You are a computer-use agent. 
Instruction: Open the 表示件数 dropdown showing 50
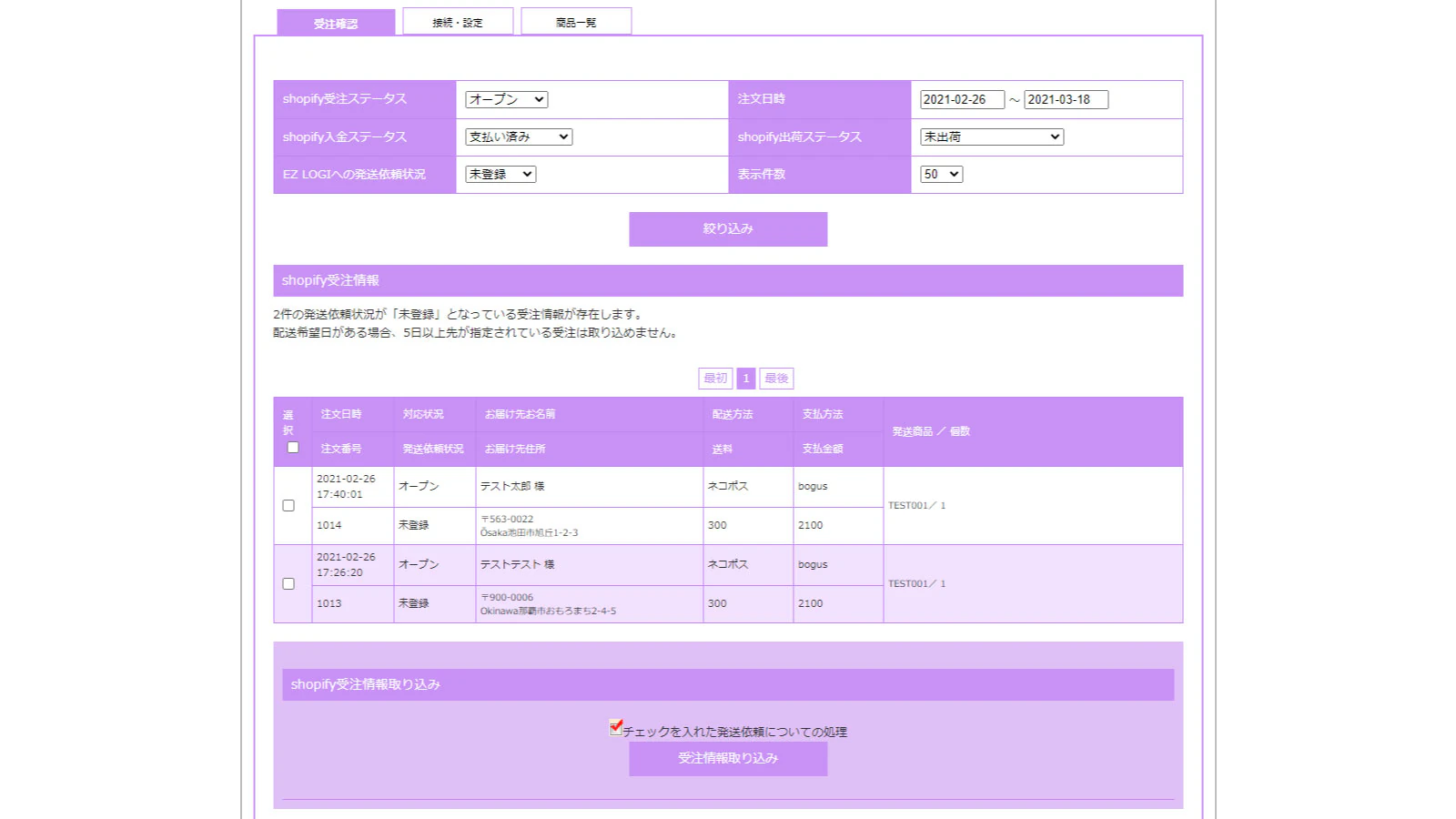[x=941, y=174]
